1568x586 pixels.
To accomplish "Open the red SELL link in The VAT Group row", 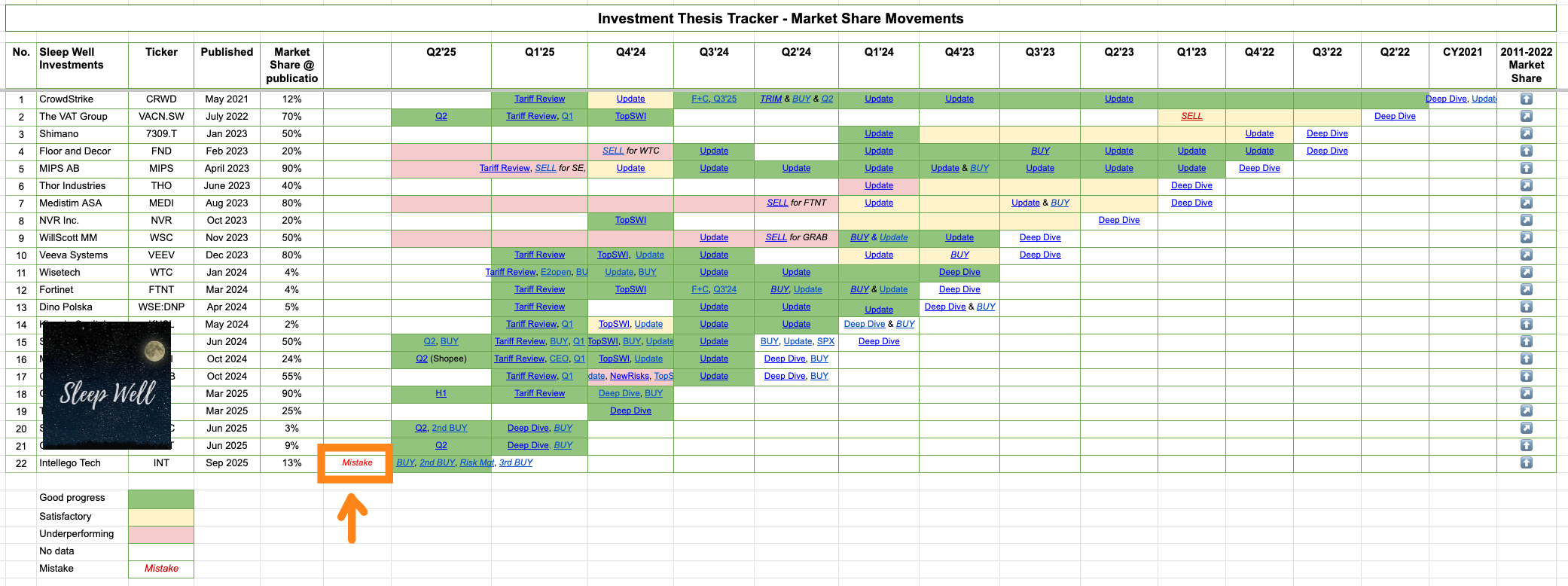I will point(1191,116).
